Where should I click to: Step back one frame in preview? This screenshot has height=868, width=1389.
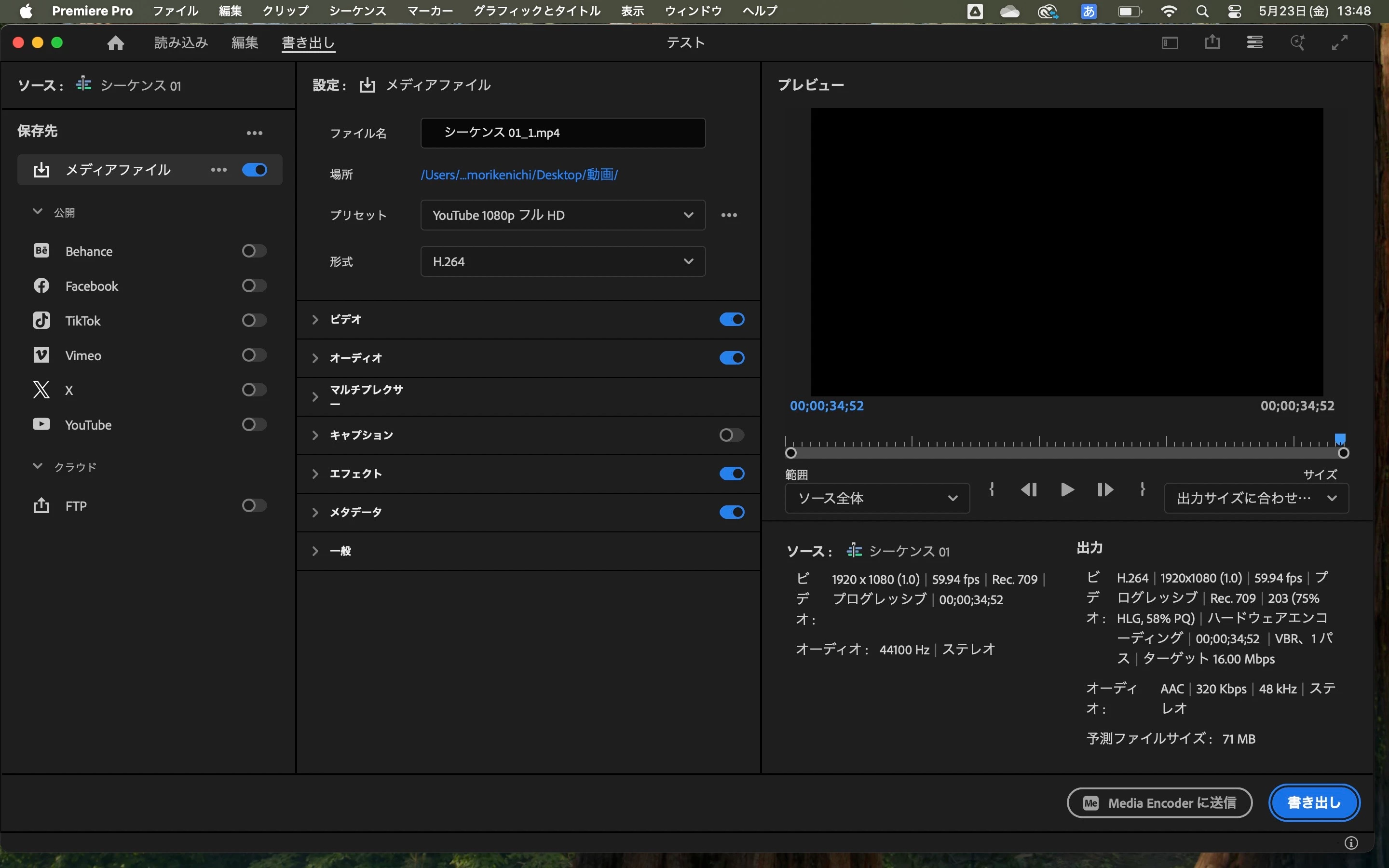[x=1029, y=489]
